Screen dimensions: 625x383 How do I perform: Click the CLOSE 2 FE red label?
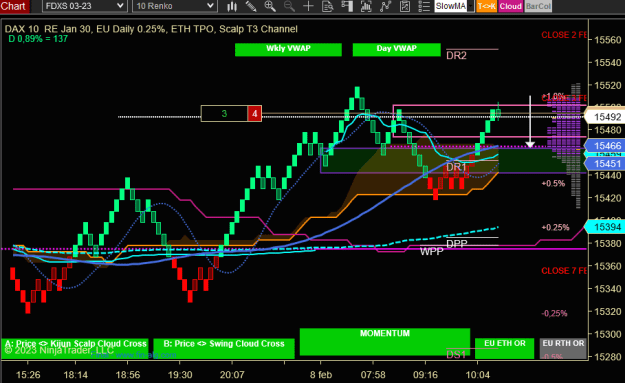click(564, 35)
